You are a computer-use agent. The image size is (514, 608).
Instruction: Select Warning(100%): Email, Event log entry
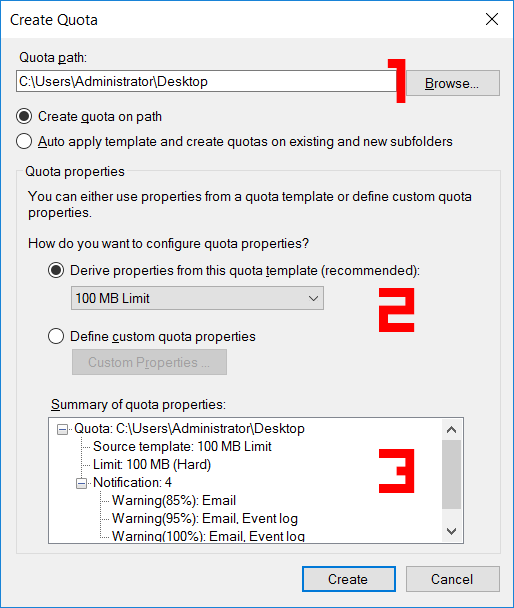click(x=208, y=536)
